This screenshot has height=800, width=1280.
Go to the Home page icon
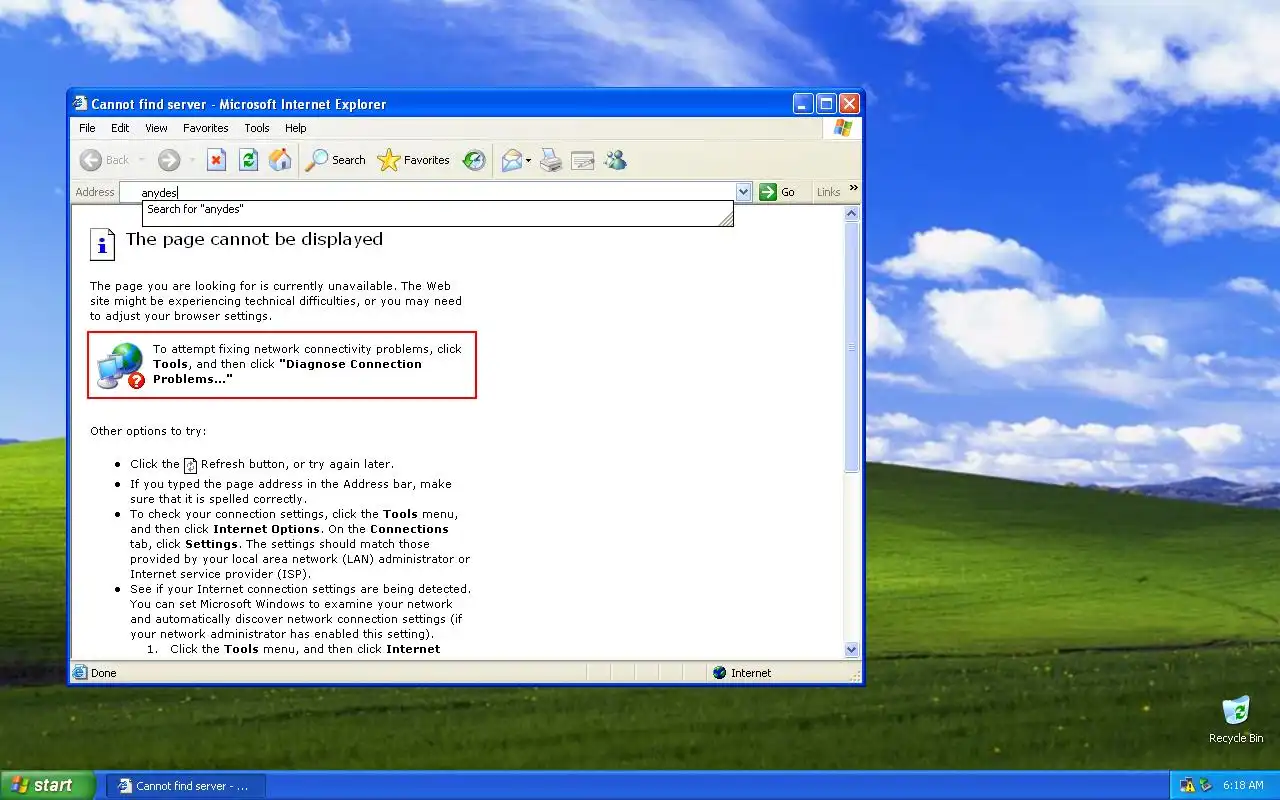[281, 160]
